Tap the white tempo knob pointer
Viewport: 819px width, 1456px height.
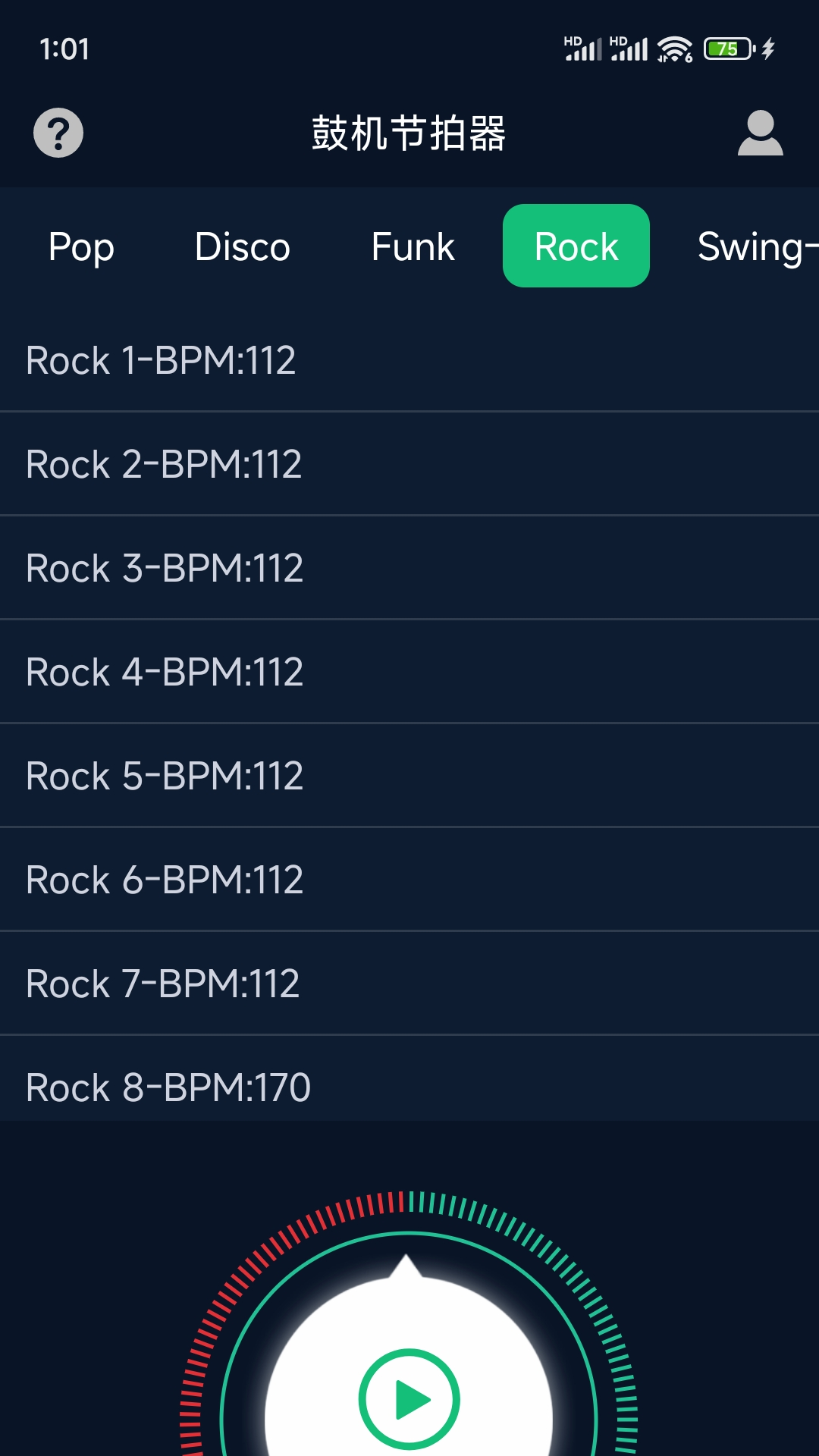point(406,1265)
